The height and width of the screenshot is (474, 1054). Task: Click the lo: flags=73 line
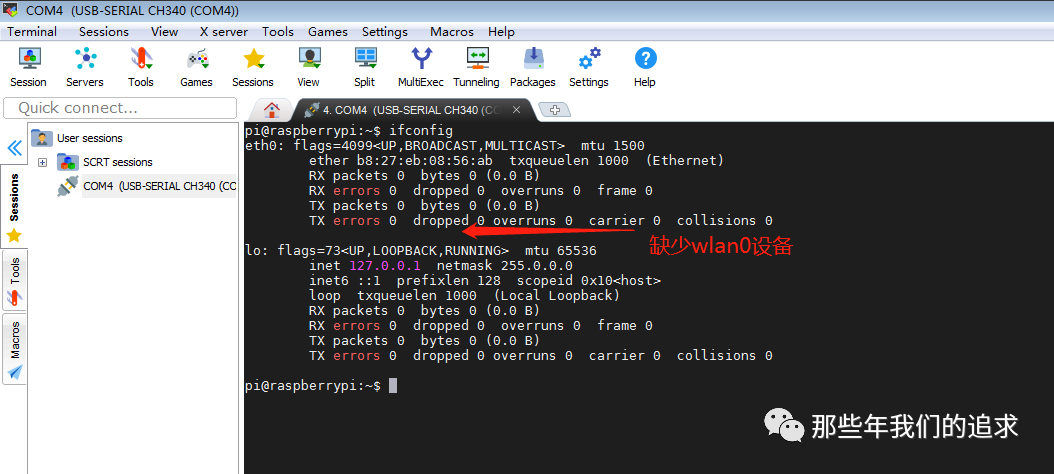(x=421, y=251)
